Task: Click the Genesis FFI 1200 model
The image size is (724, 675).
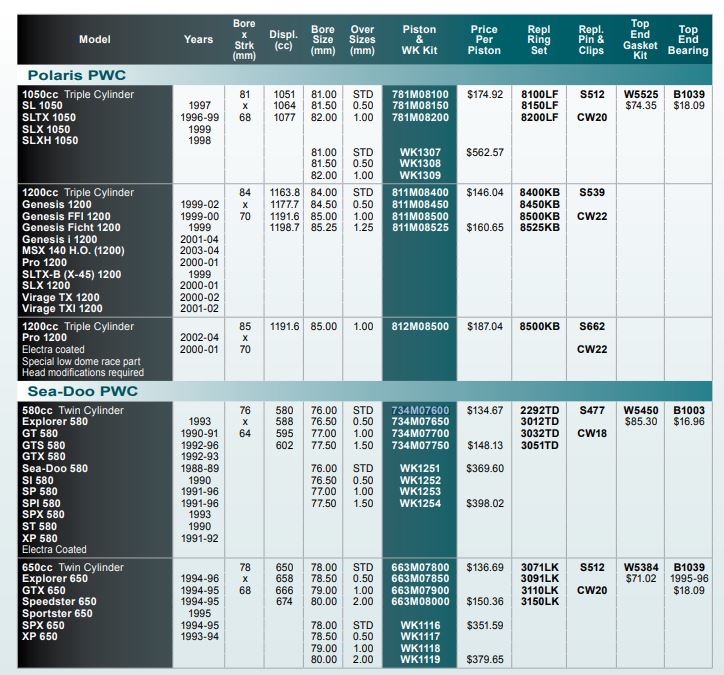Action: pyautogui.click(x=66, y=216)
